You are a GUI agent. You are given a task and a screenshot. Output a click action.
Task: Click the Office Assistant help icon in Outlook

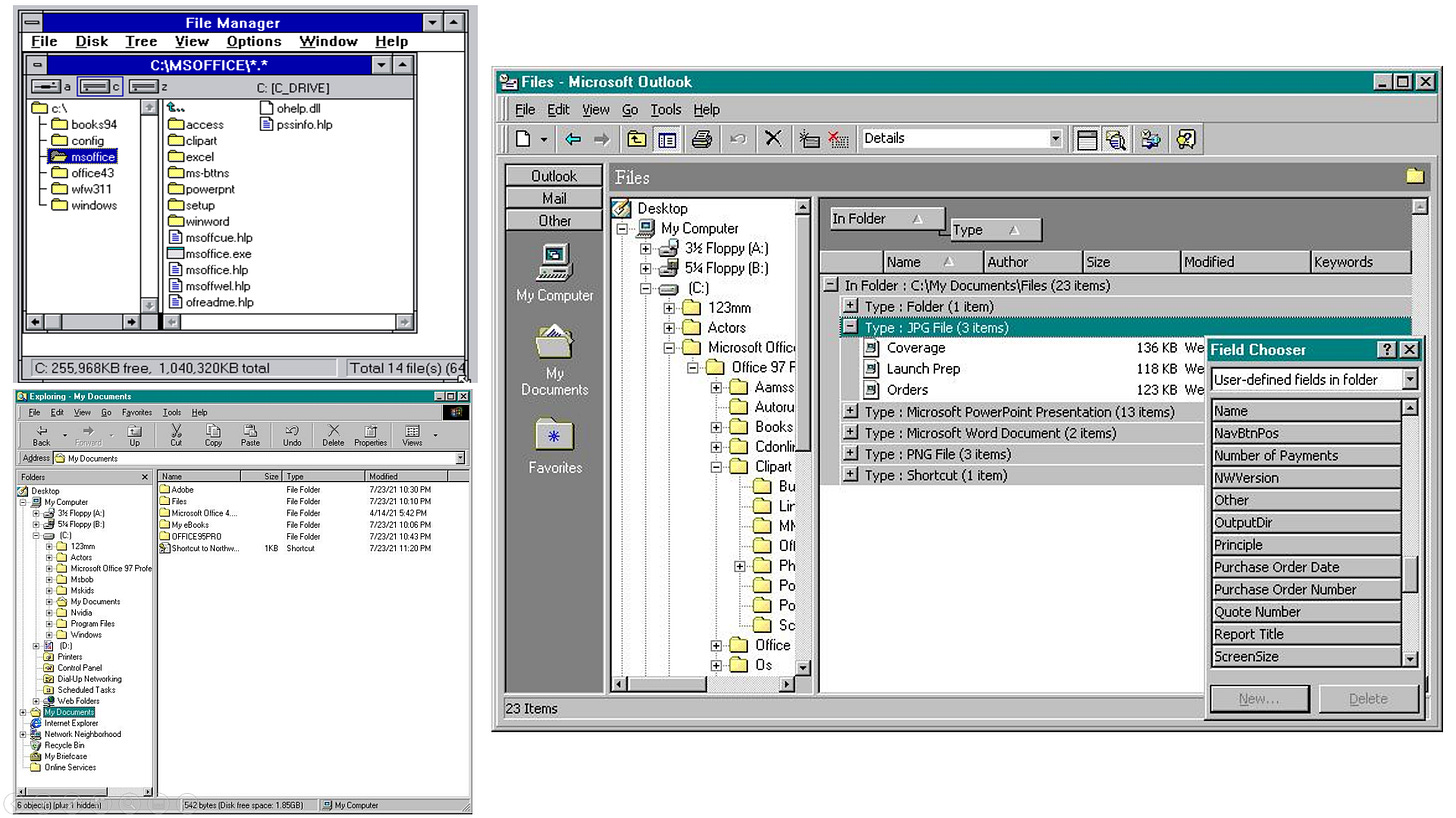pyautogui.click(x=1186, y=139)
